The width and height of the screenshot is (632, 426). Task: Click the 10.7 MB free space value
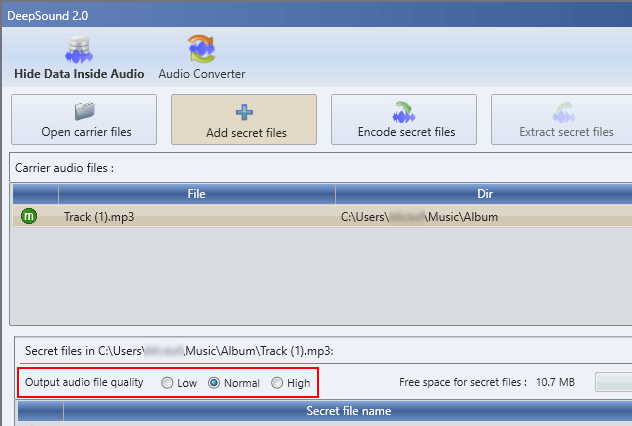click(555, 382)
